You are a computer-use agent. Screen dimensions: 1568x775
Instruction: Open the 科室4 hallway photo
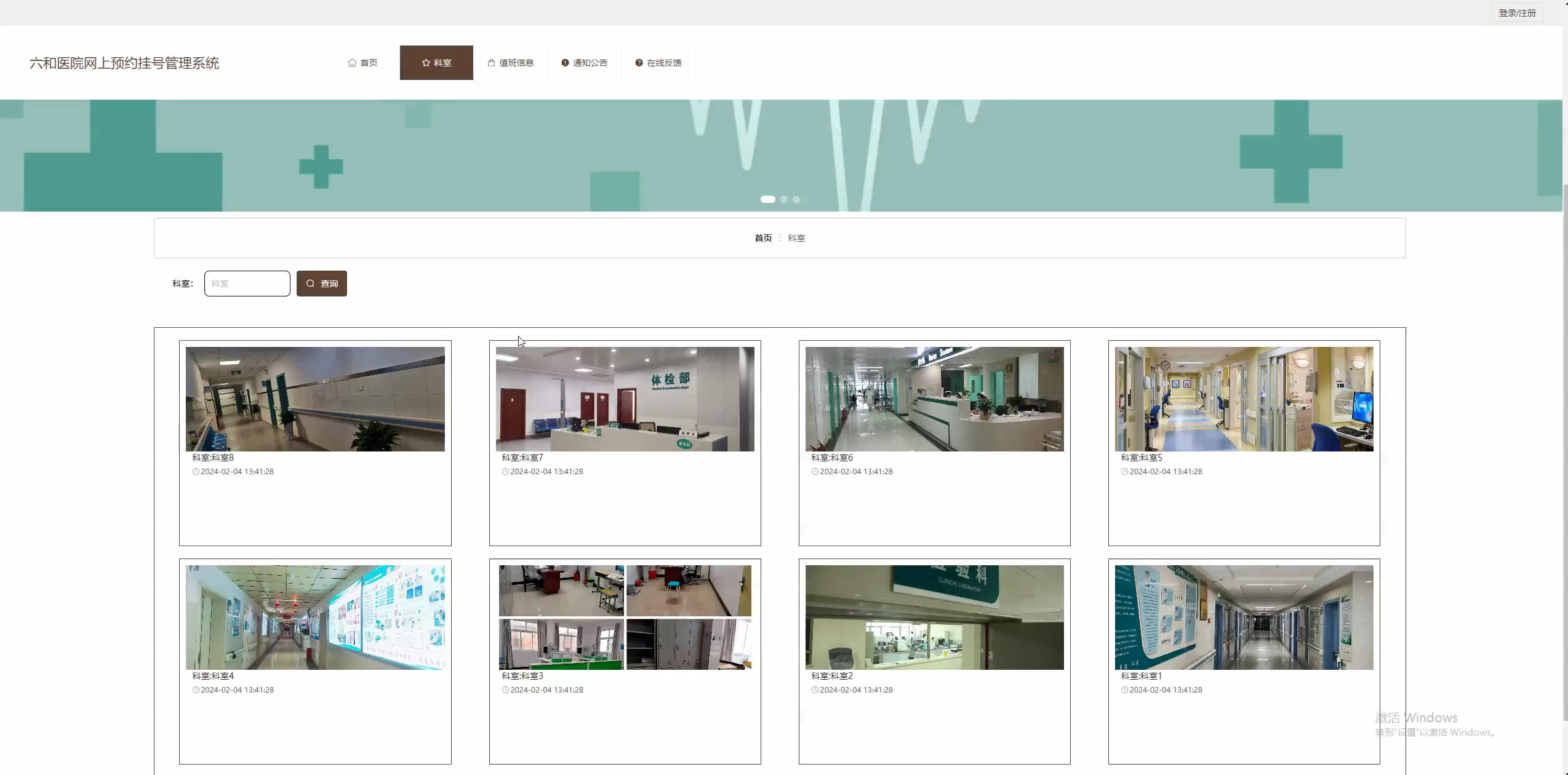pos(315,618)
